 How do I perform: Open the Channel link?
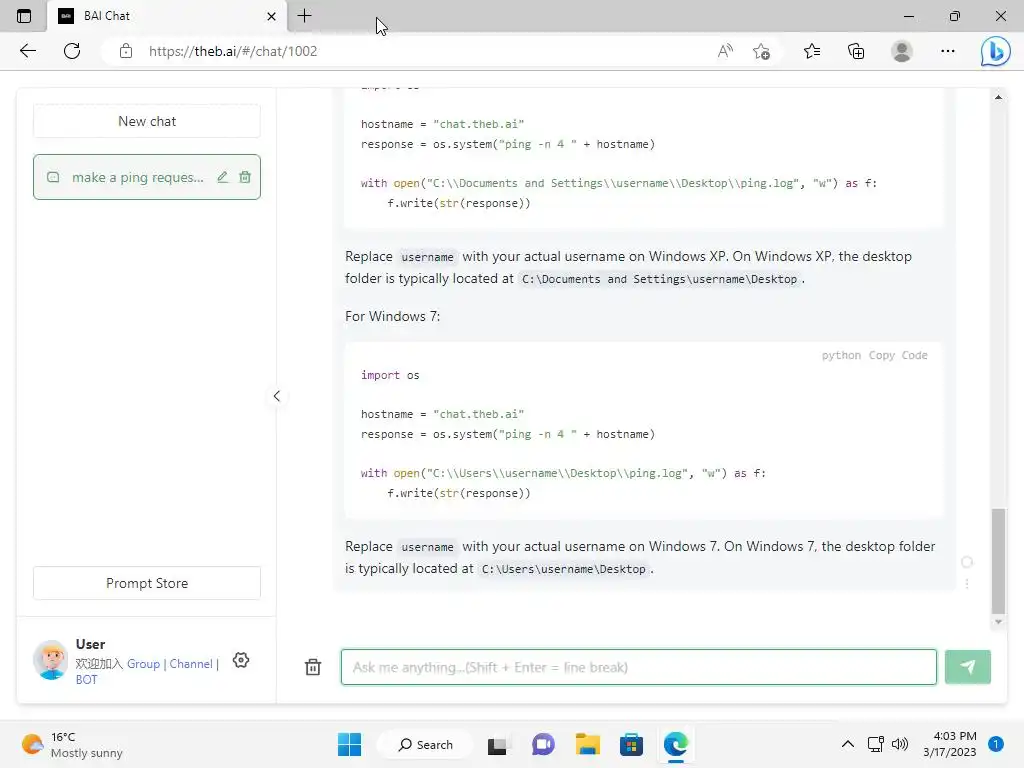[x=191, y=664]
